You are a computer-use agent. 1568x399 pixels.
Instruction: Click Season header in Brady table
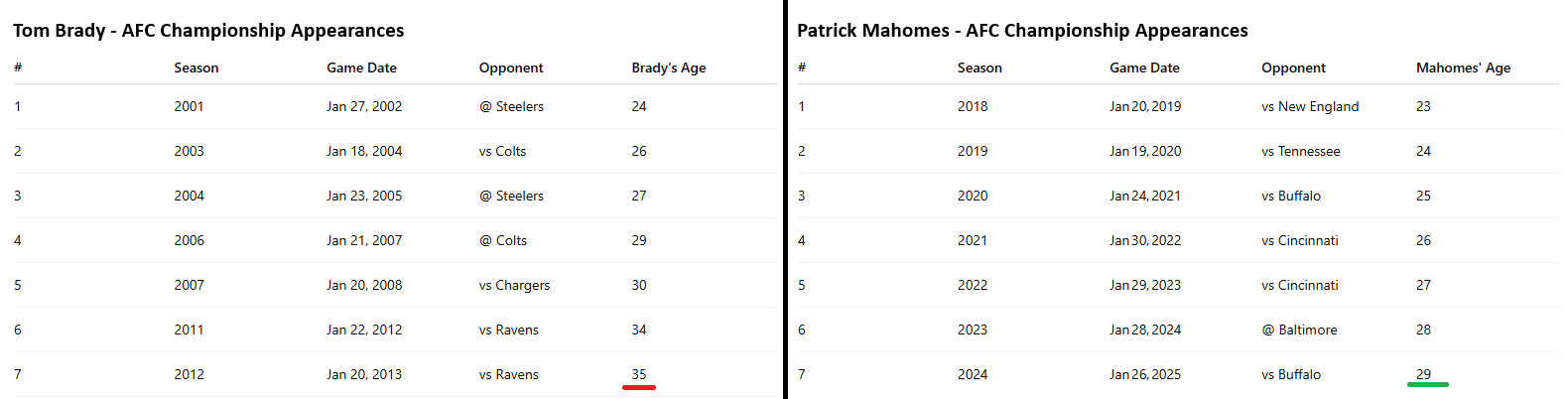tap(196, 67)
